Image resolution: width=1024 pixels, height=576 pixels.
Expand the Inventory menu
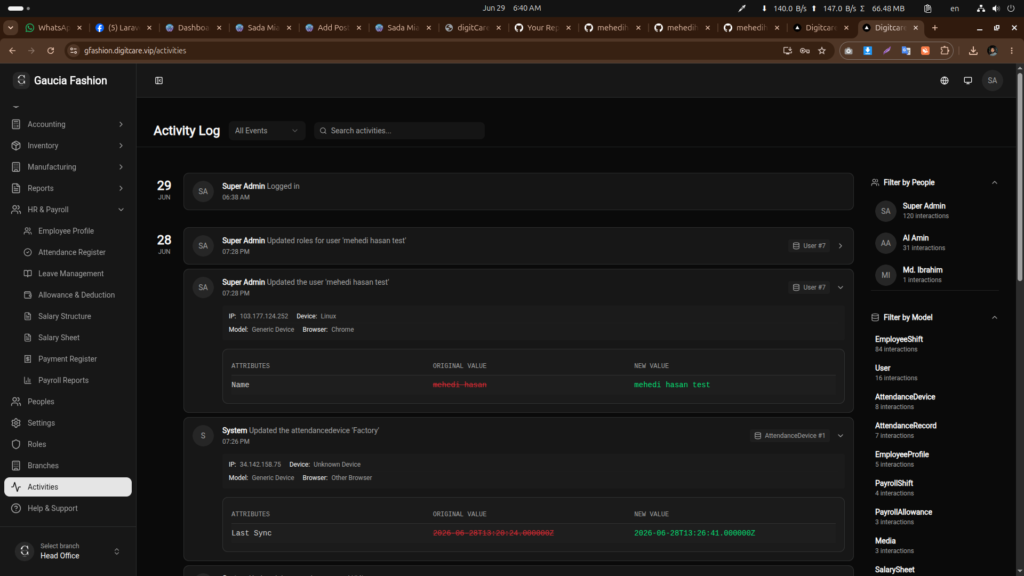point(68,146)
